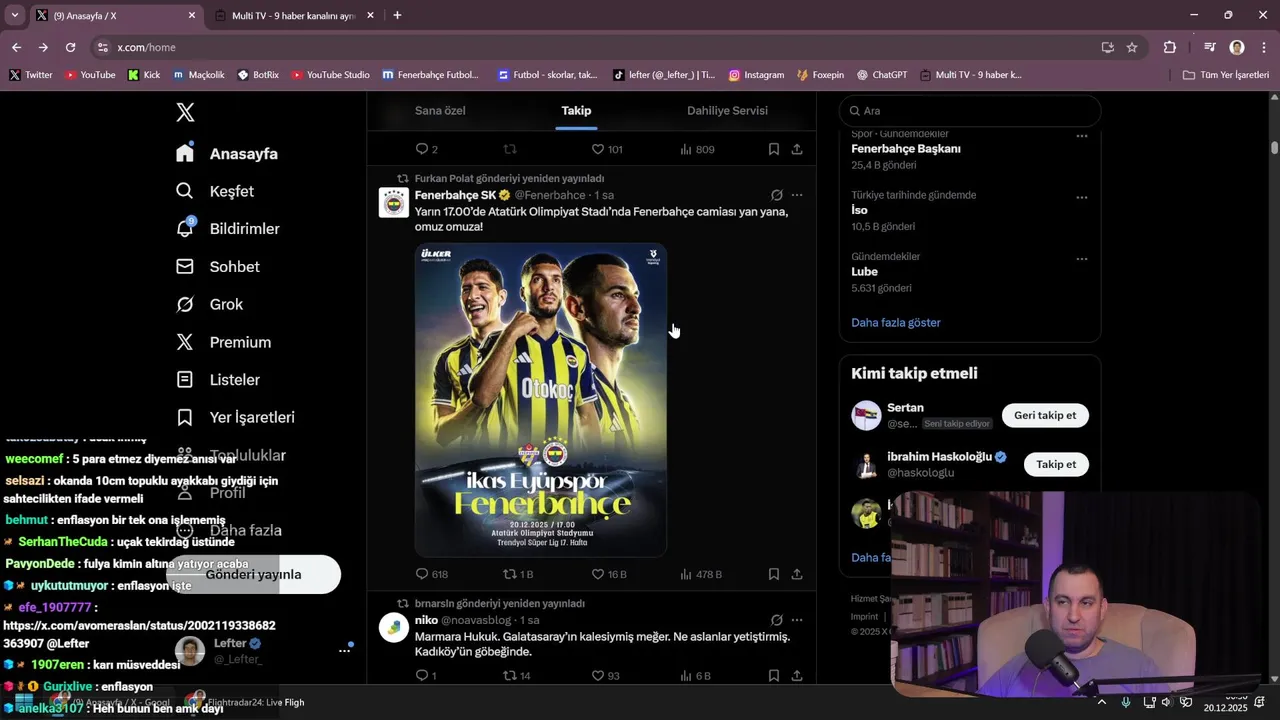Open Kick bookmark

pos(144,75)
